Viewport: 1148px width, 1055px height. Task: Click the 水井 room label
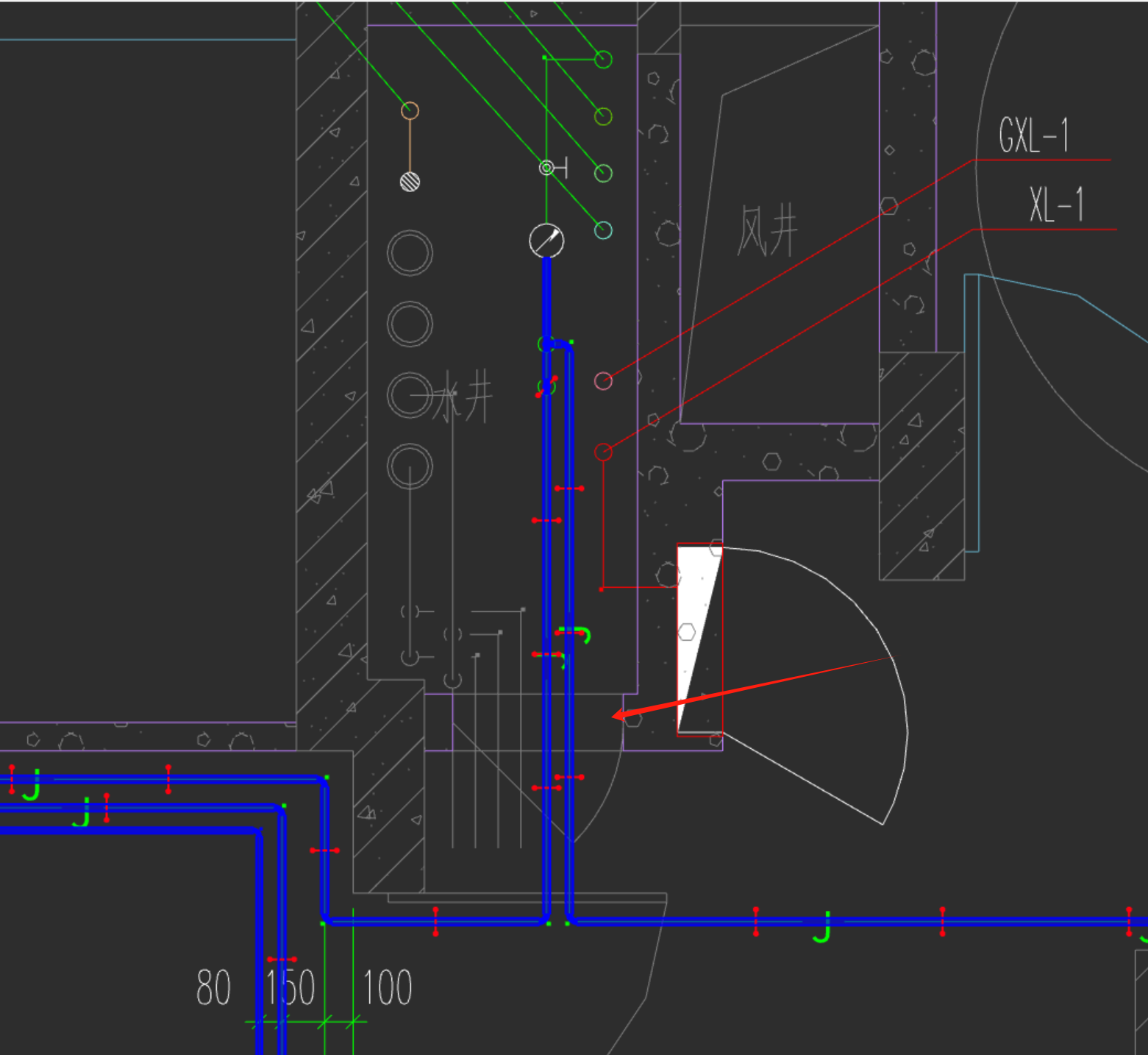[x=462, y=396]
